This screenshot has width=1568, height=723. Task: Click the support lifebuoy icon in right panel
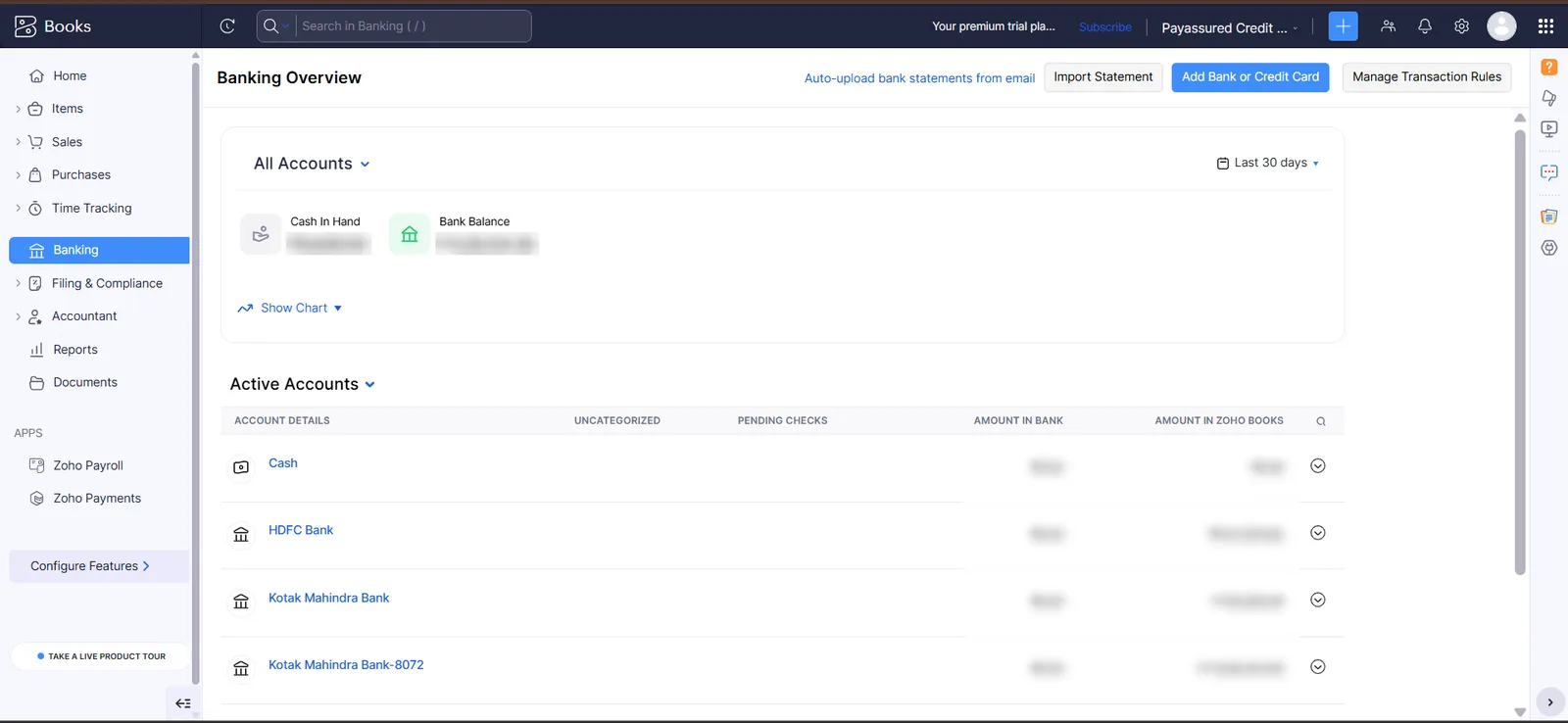1548,248
